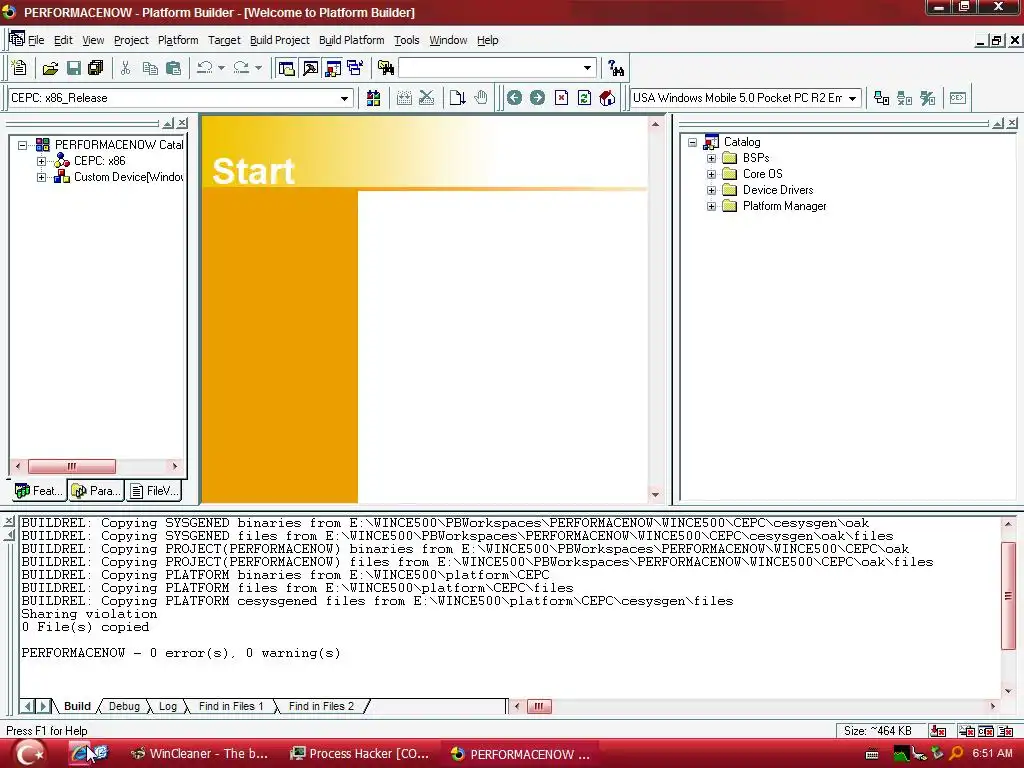
Task: Click the CE Target Control icon
Action: coord(958,99)
